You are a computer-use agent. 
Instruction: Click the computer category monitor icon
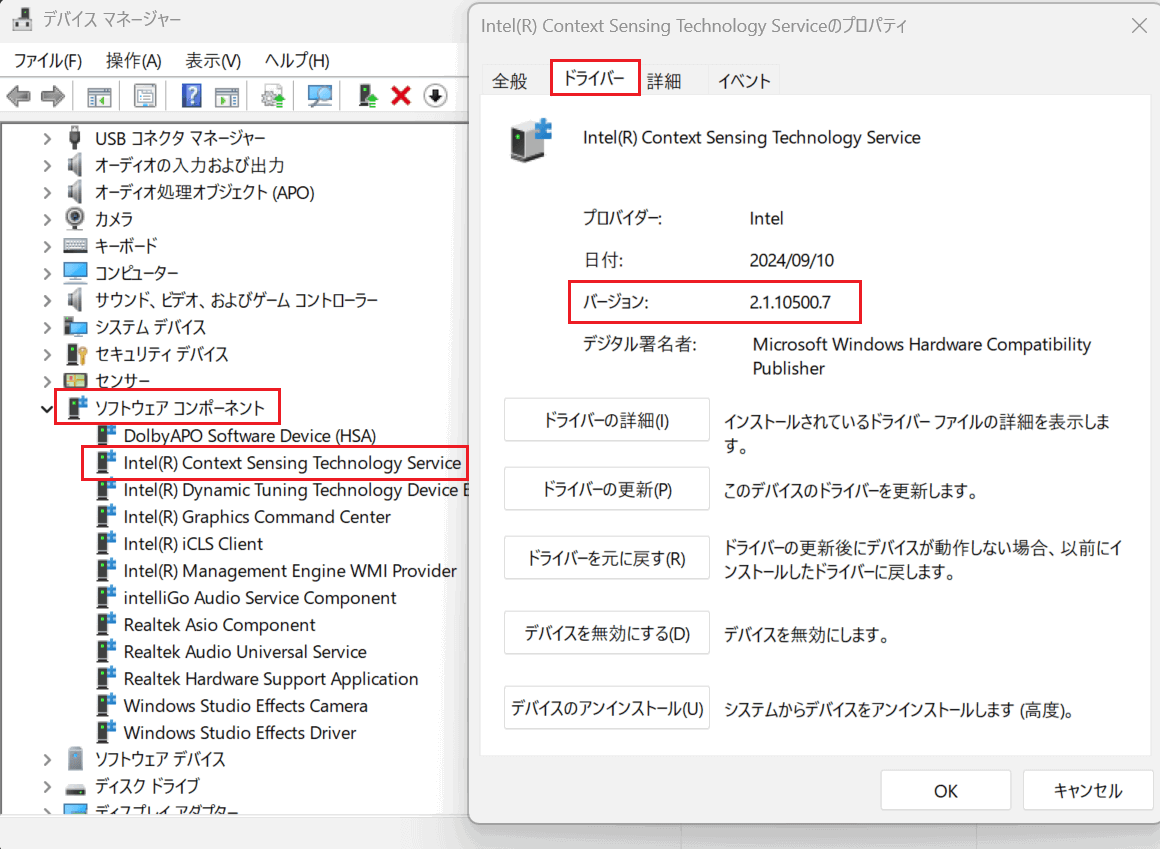click(x=75, y=273)
